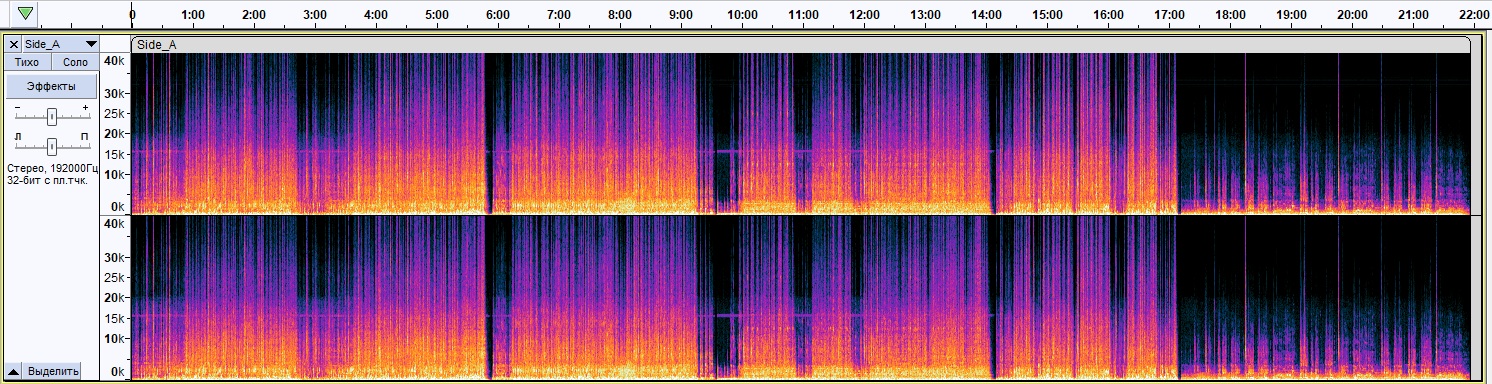Image resolution: width=1492 pixels, height=384 pixels.
Task: Click the Выделить button to select track
Action: [53, 371]
